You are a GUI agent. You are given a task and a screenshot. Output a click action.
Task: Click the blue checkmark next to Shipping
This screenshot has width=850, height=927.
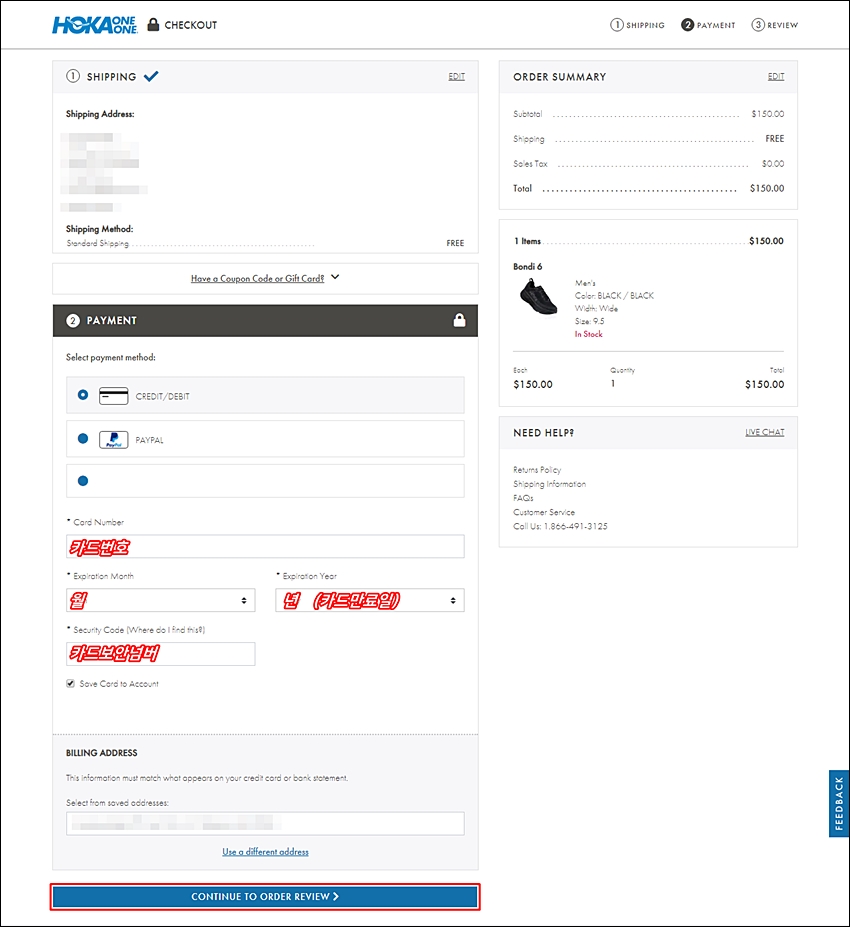[151, 76]
